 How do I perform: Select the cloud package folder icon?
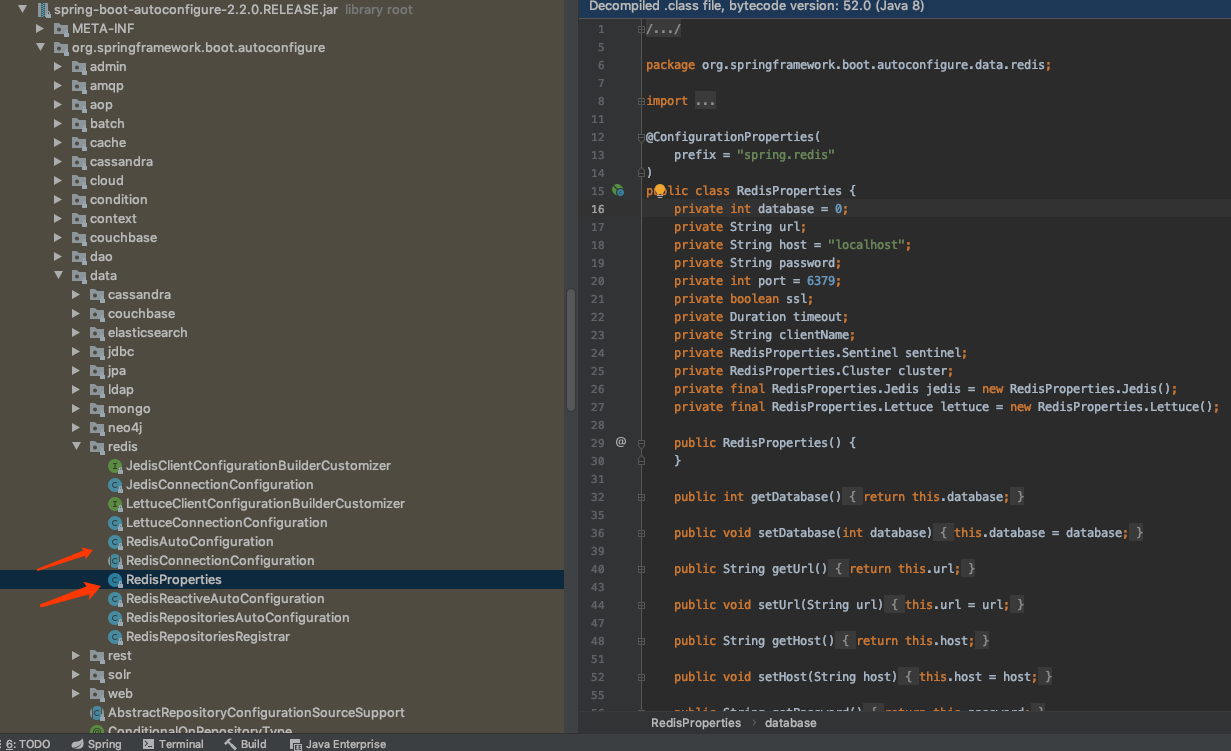coord(79,180)
